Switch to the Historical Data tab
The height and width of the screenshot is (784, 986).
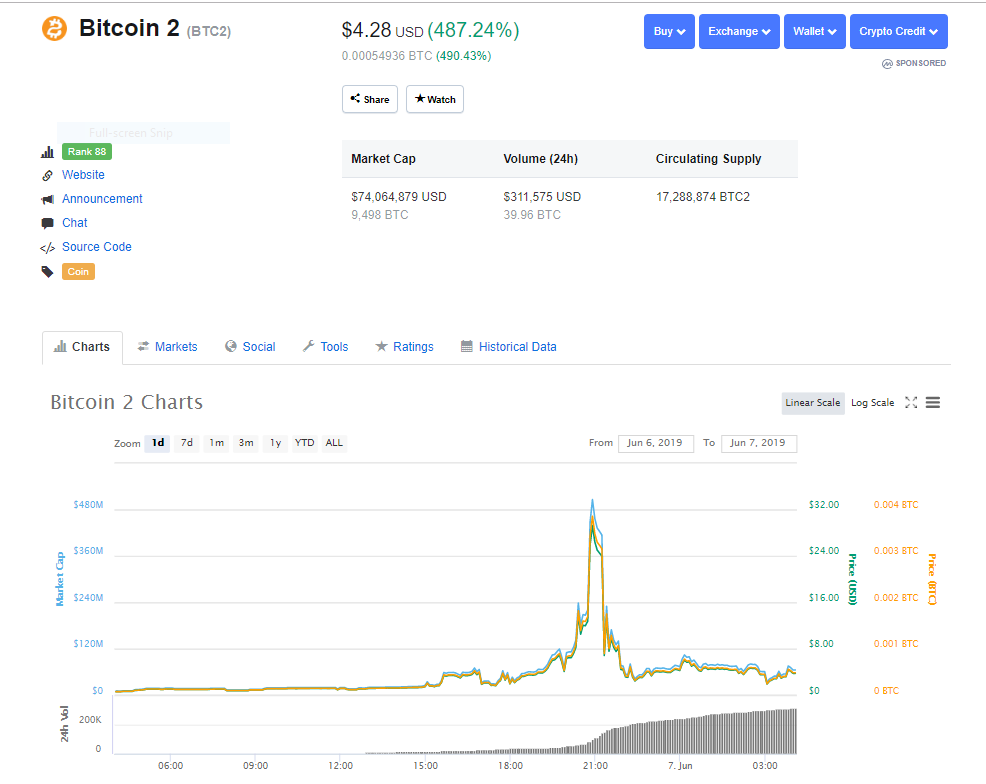[509, 347]
